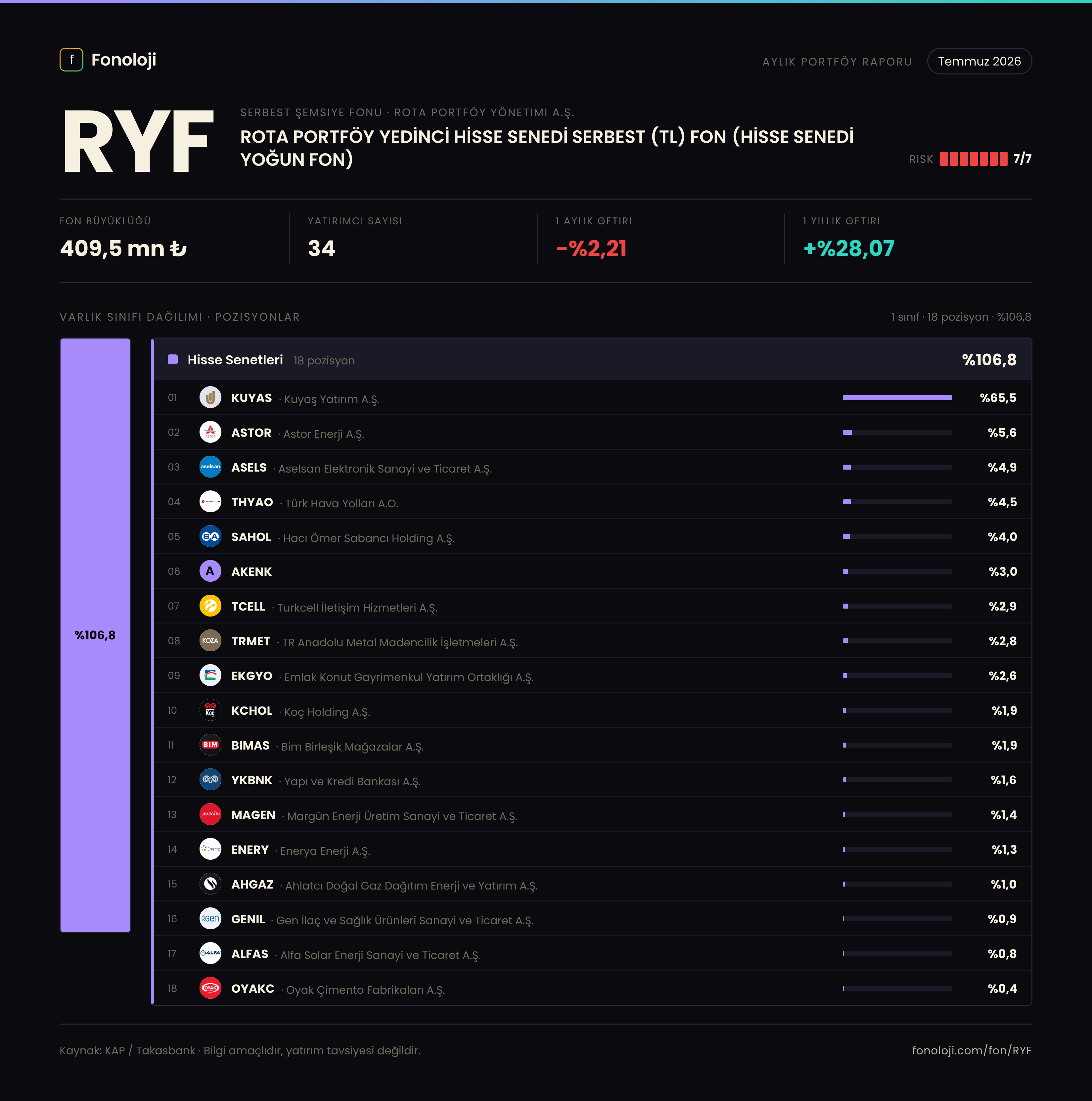
Task: Click the TCELL ticker name
Action: tap(248, 606)
